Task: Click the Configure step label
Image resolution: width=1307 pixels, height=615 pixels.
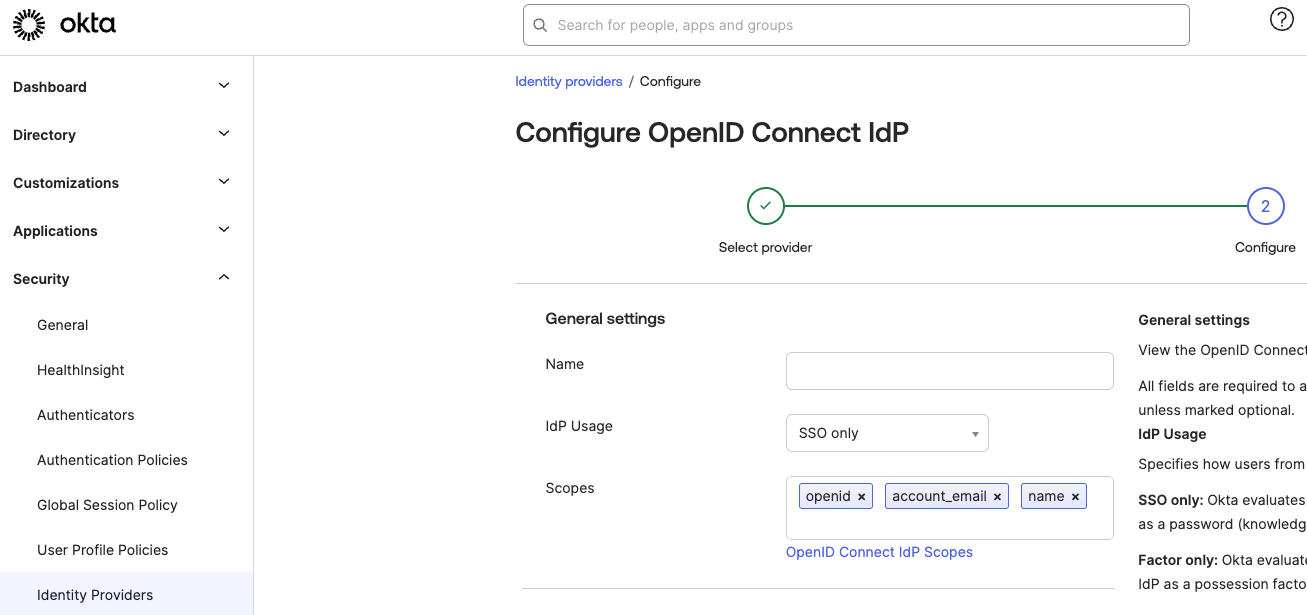Action: point(1265,247)
